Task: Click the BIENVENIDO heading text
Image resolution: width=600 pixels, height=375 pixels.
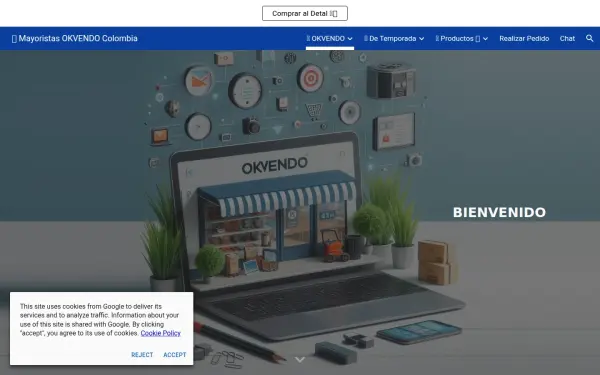Action: tap(499, 212)
